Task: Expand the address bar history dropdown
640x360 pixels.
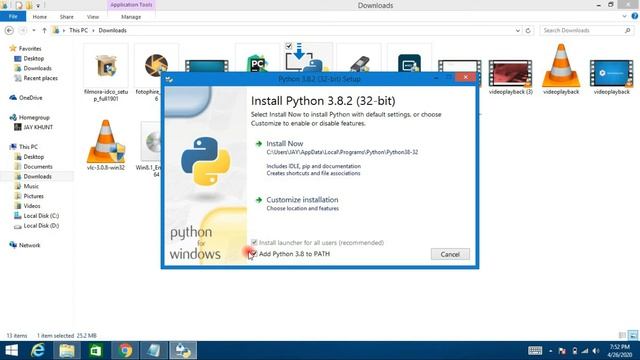Action: pos(518,31)
